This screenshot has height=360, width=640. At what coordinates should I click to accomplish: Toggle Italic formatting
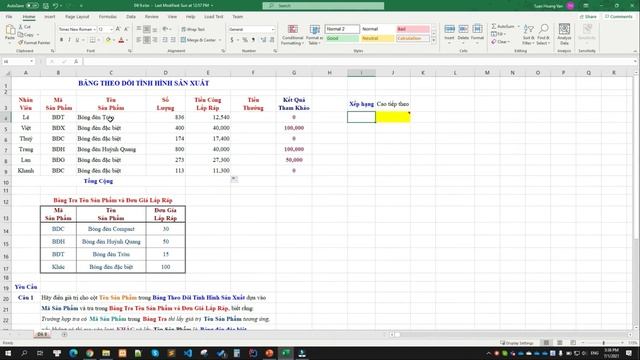(69, 40)
